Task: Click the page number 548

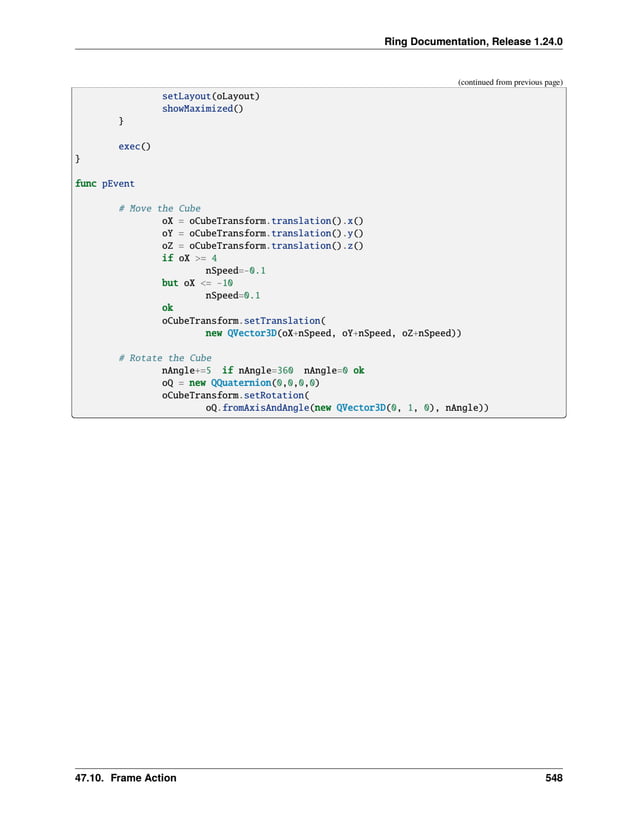Action: pos(554,778)
